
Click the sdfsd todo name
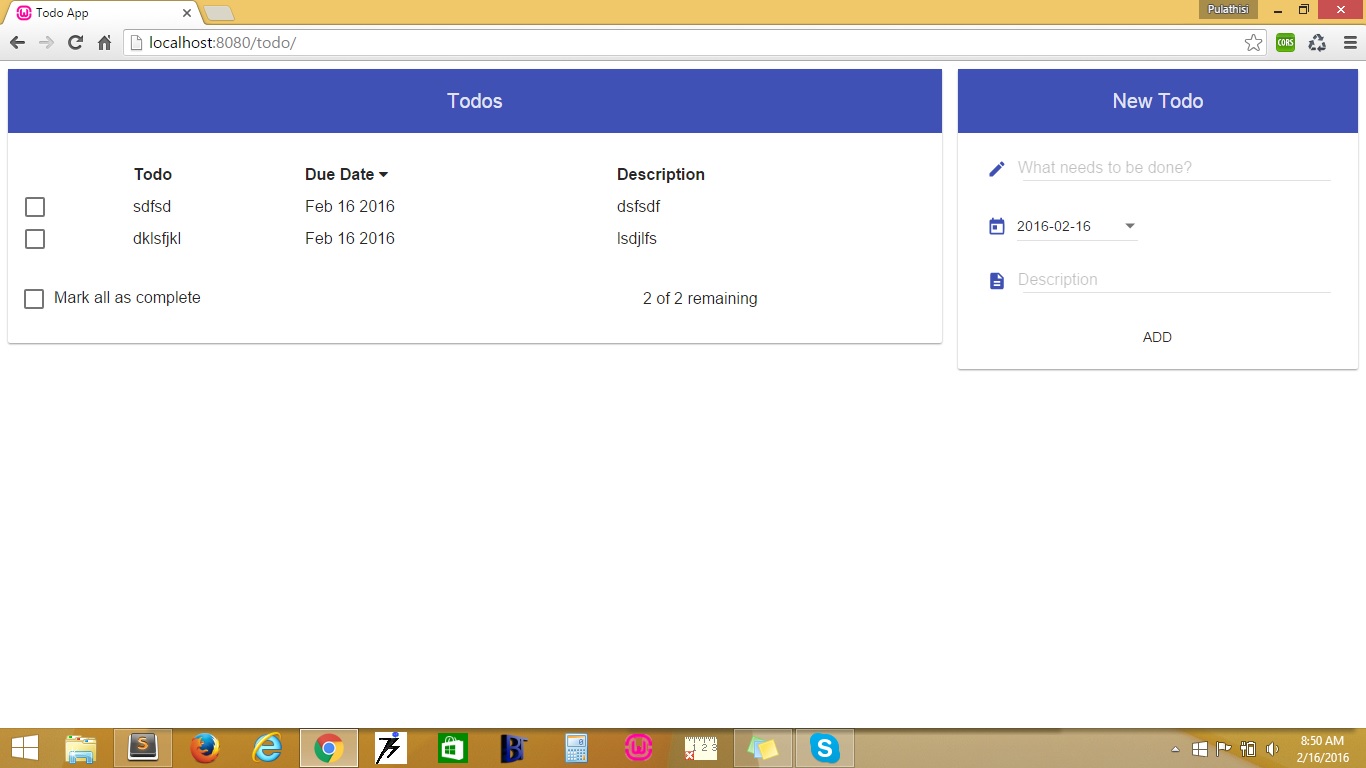pyautogui.click(x=152, y=207)
